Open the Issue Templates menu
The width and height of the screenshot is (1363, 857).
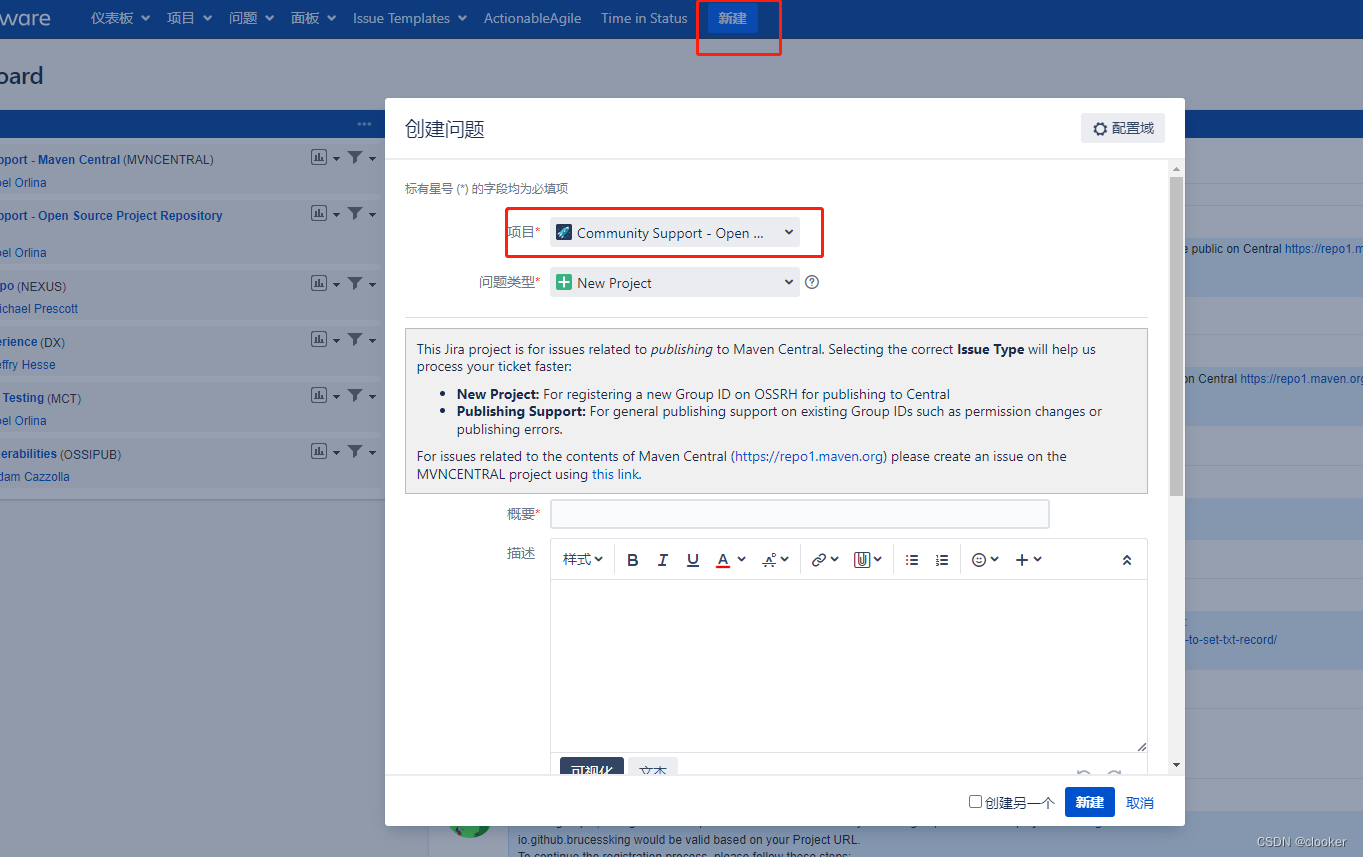(x=410, y=18)
